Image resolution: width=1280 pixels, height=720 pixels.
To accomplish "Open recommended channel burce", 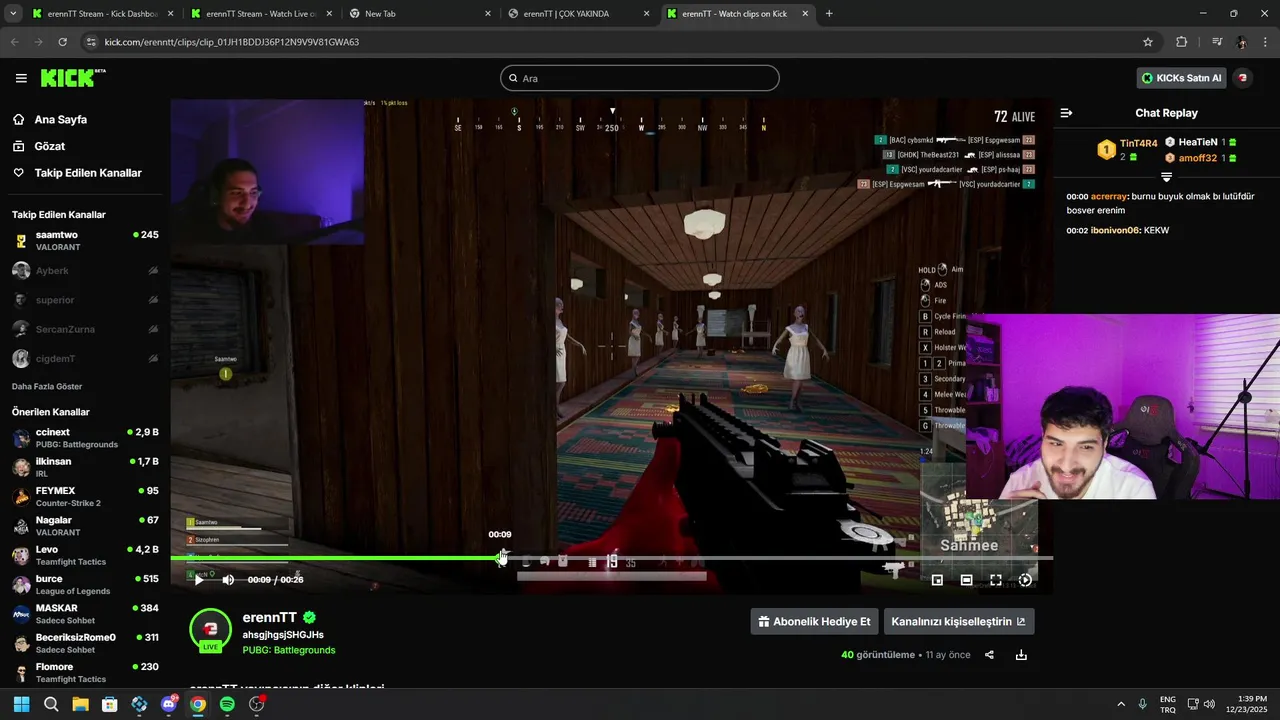I will pyautogui.click(x=85, y=585).
